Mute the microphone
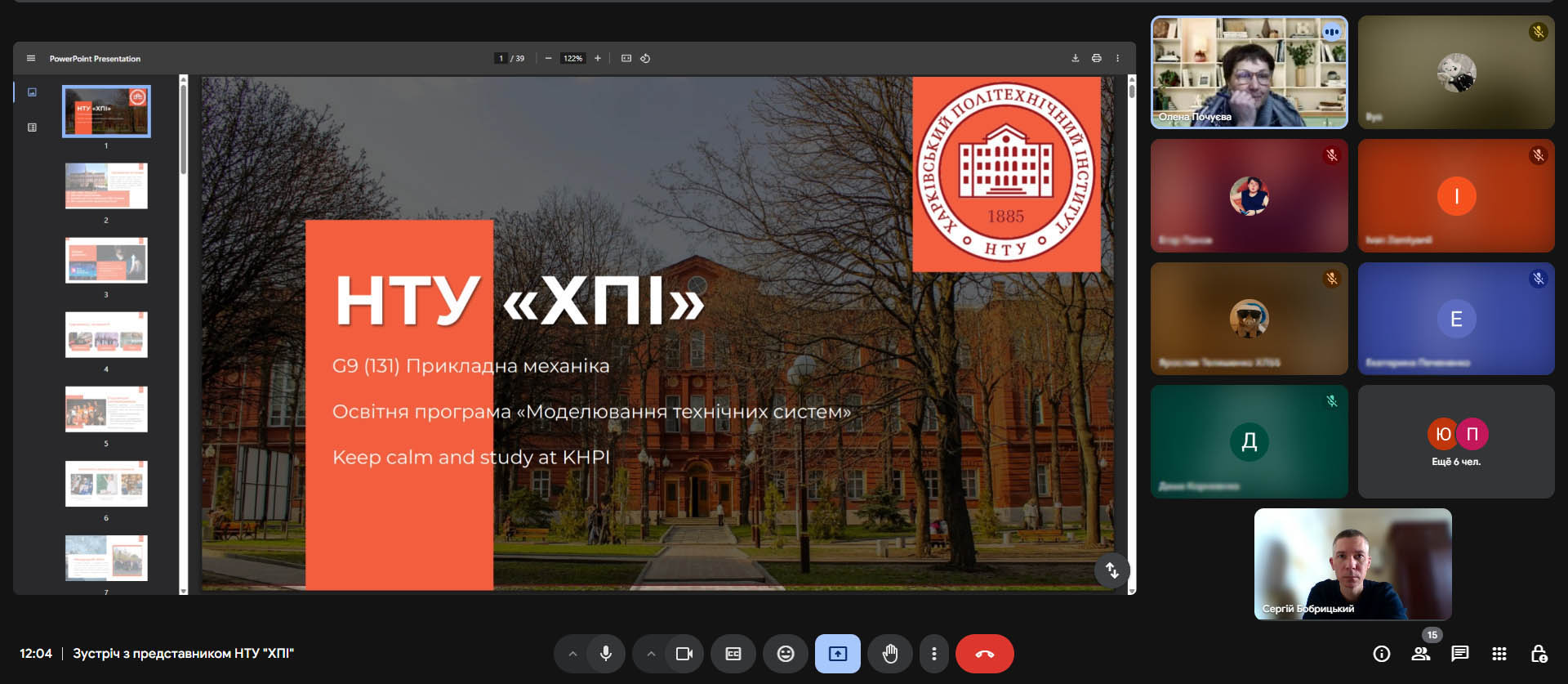This screenshot has width=1568, height=684. tap(606, 654)
